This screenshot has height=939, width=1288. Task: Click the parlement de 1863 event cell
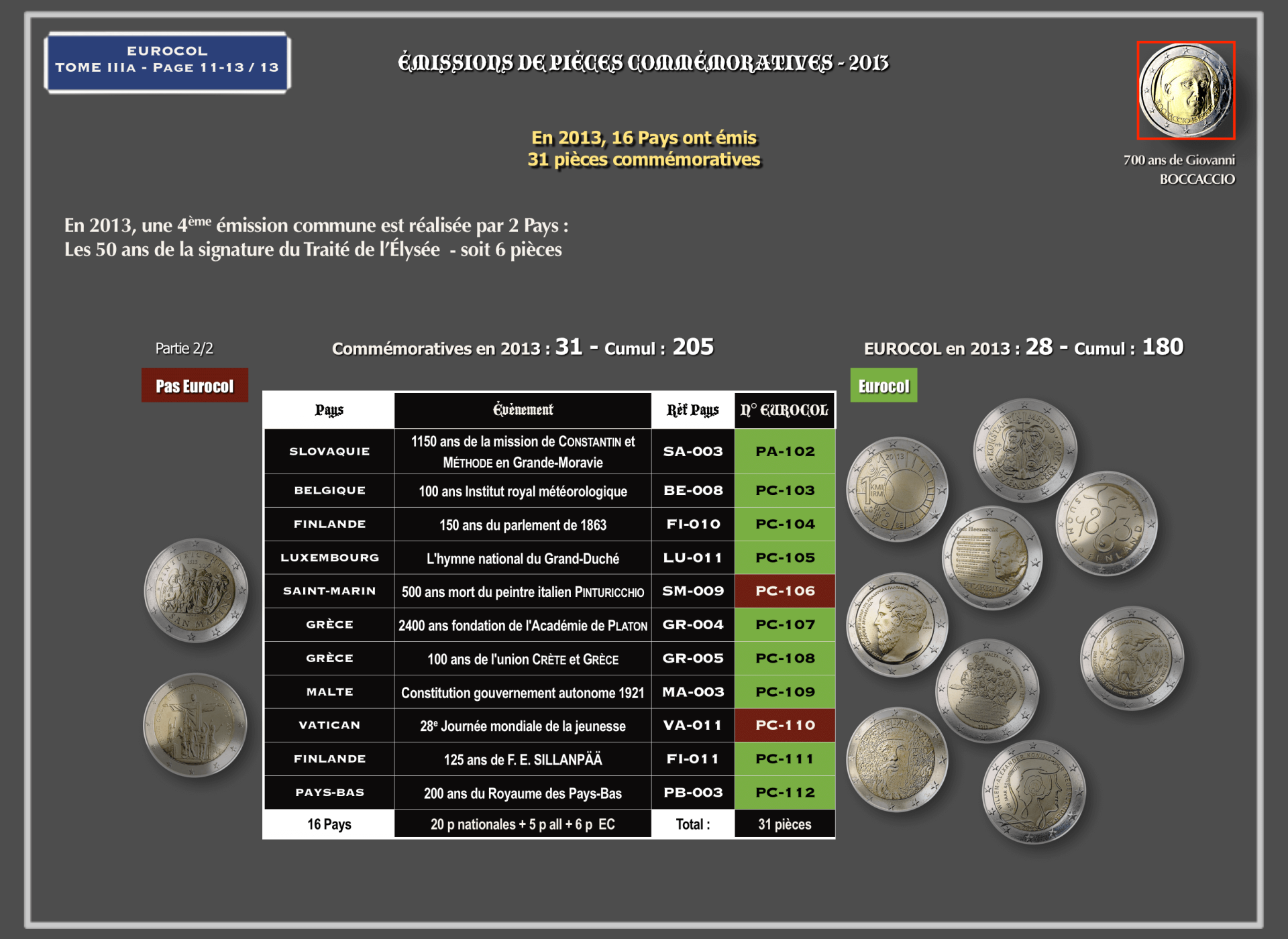tap(523, 524)
